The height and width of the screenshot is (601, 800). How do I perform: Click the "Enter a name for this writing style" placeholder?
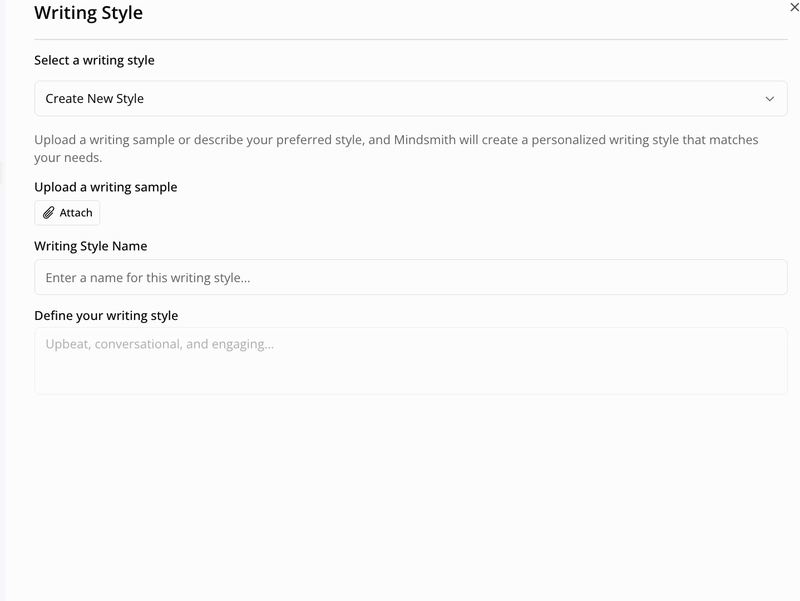click(148, 278)
